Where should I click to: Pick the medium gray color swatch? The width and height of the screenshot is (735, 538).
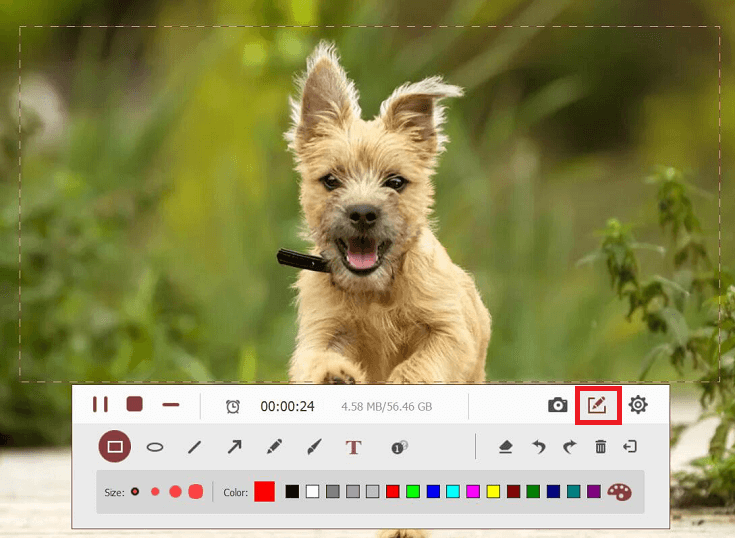(352, 492)
